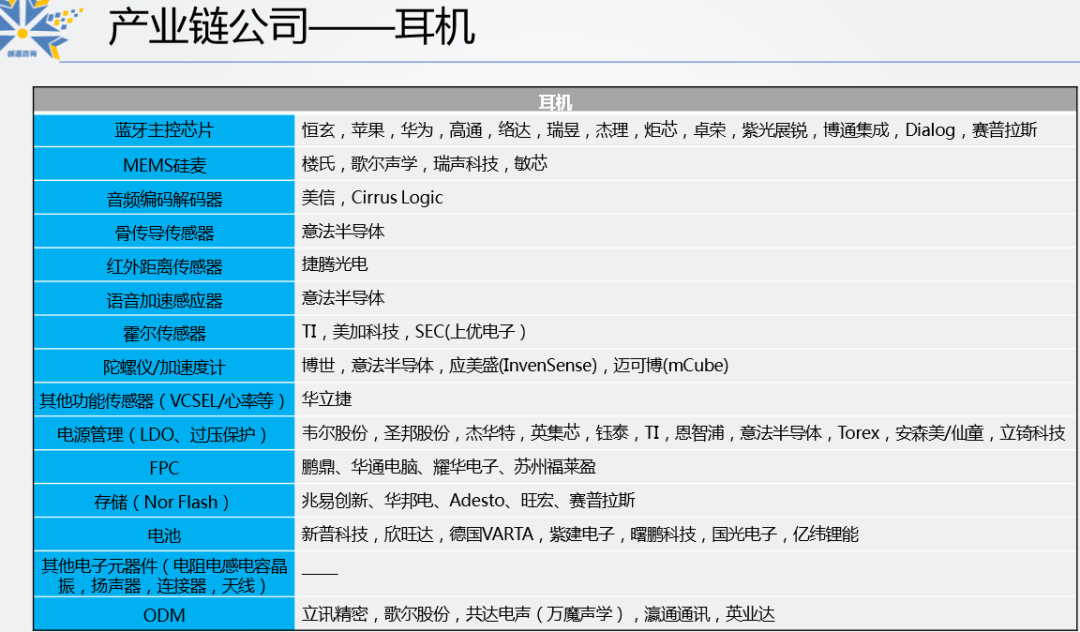1080x632 pixels.
Task: Select the 霍尔传感器 row label
Action: coord(164,333)
